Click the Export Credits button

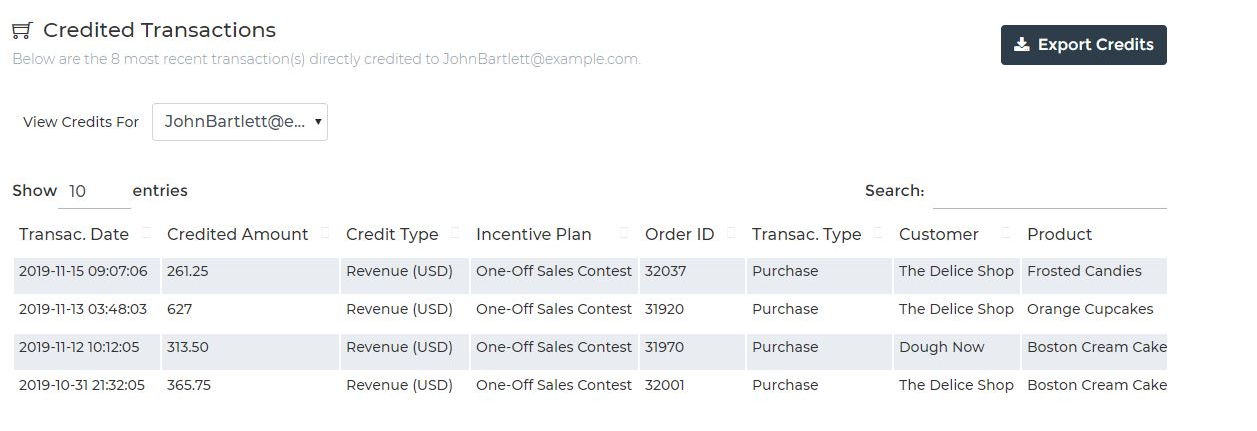click(1083, 45)
